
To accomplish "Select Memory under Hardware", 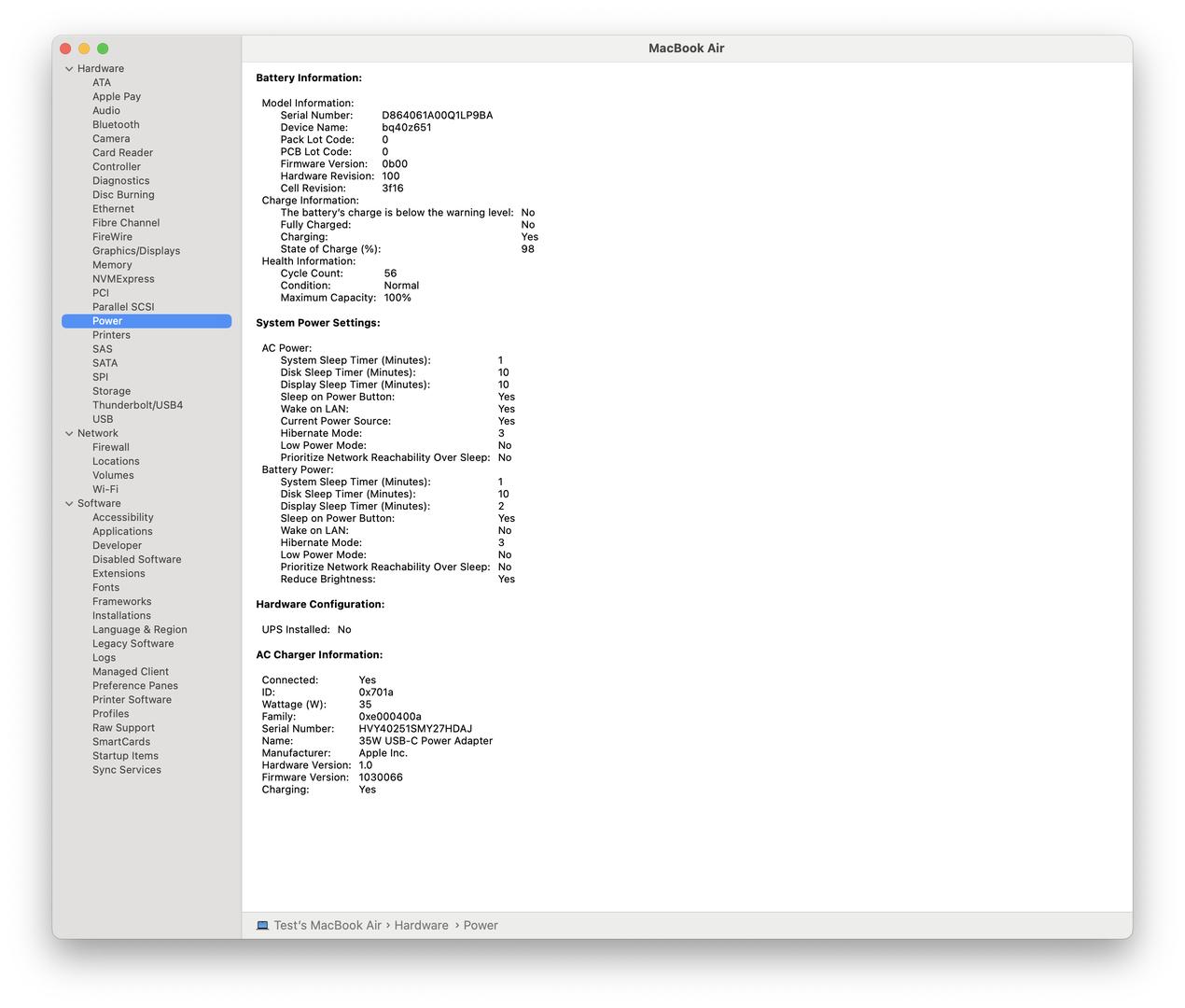I will click(112, 265).
